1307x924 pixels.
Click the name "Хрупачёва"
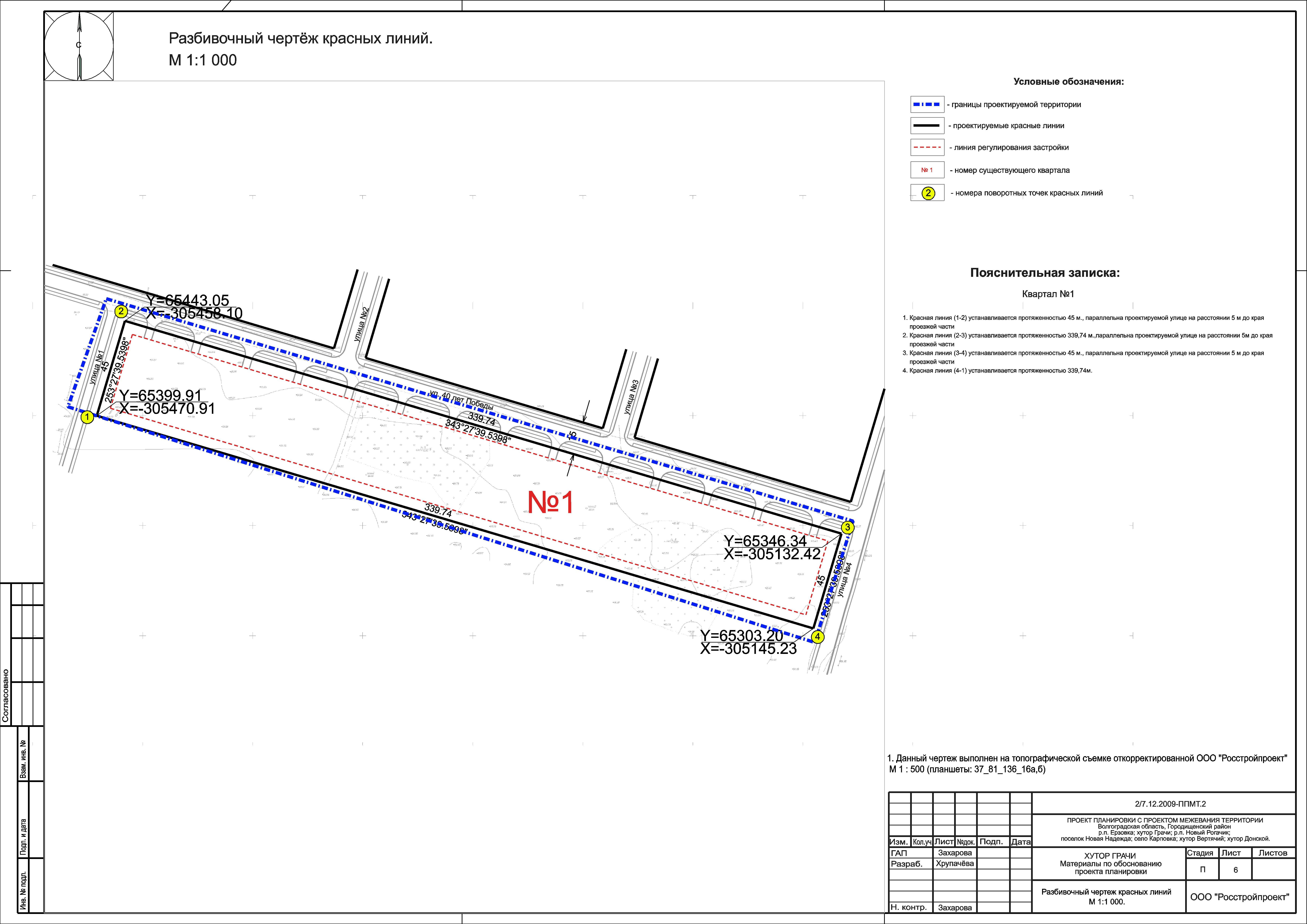tap(955, 864)
